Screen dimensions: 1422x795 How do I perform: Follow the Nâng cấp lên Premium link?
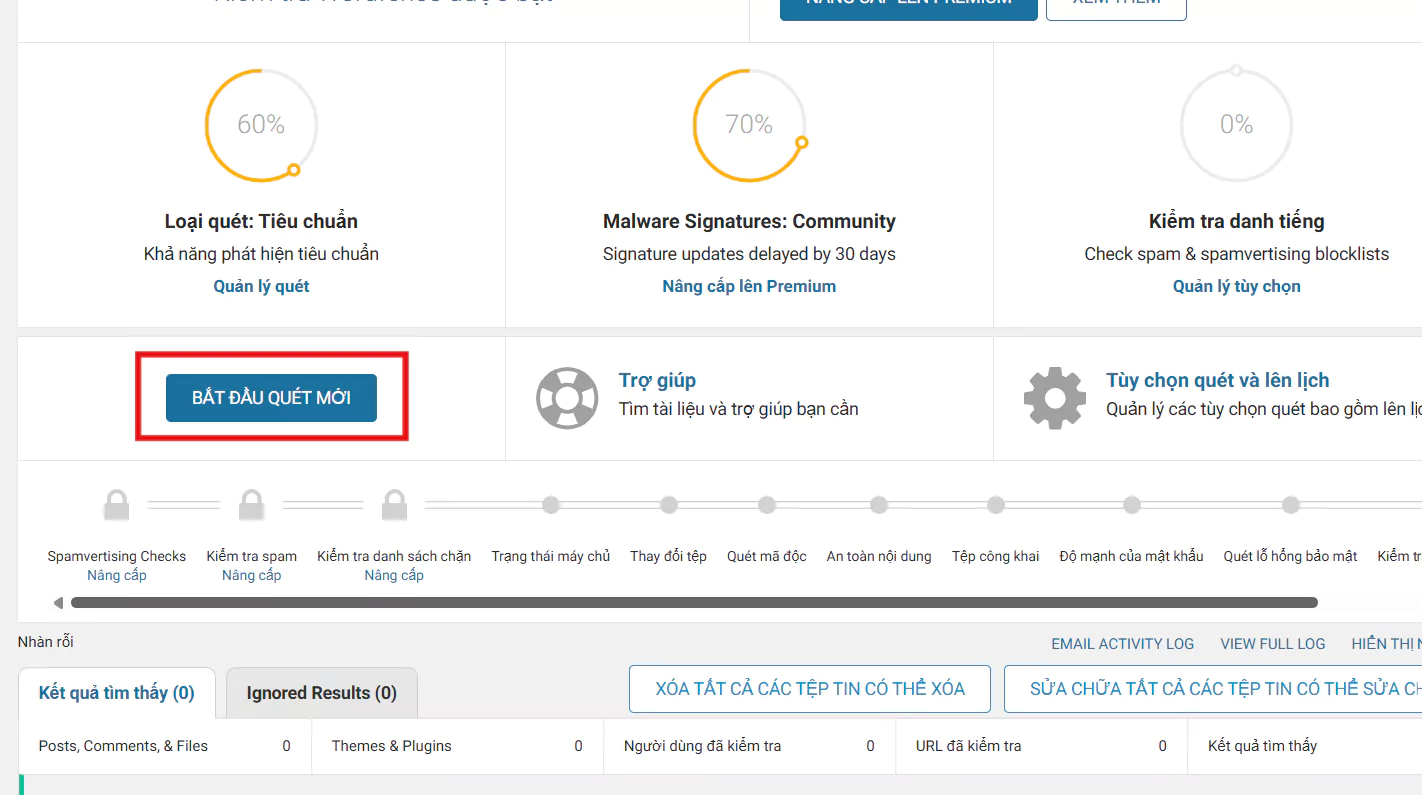click(749, 286)
